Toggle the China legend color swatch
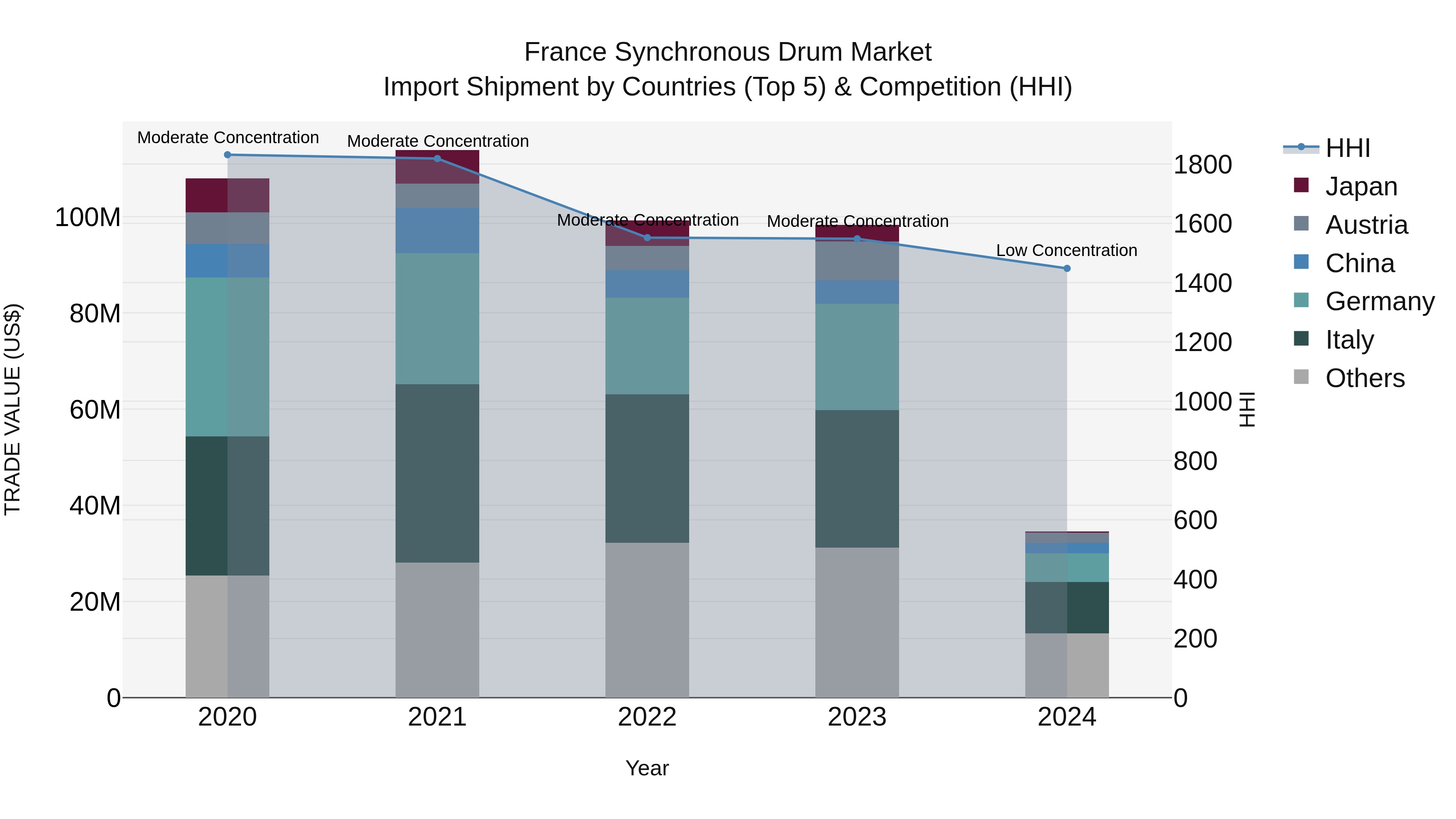The height and width of the screenshot is (819, 1456). coord(1301,262)
